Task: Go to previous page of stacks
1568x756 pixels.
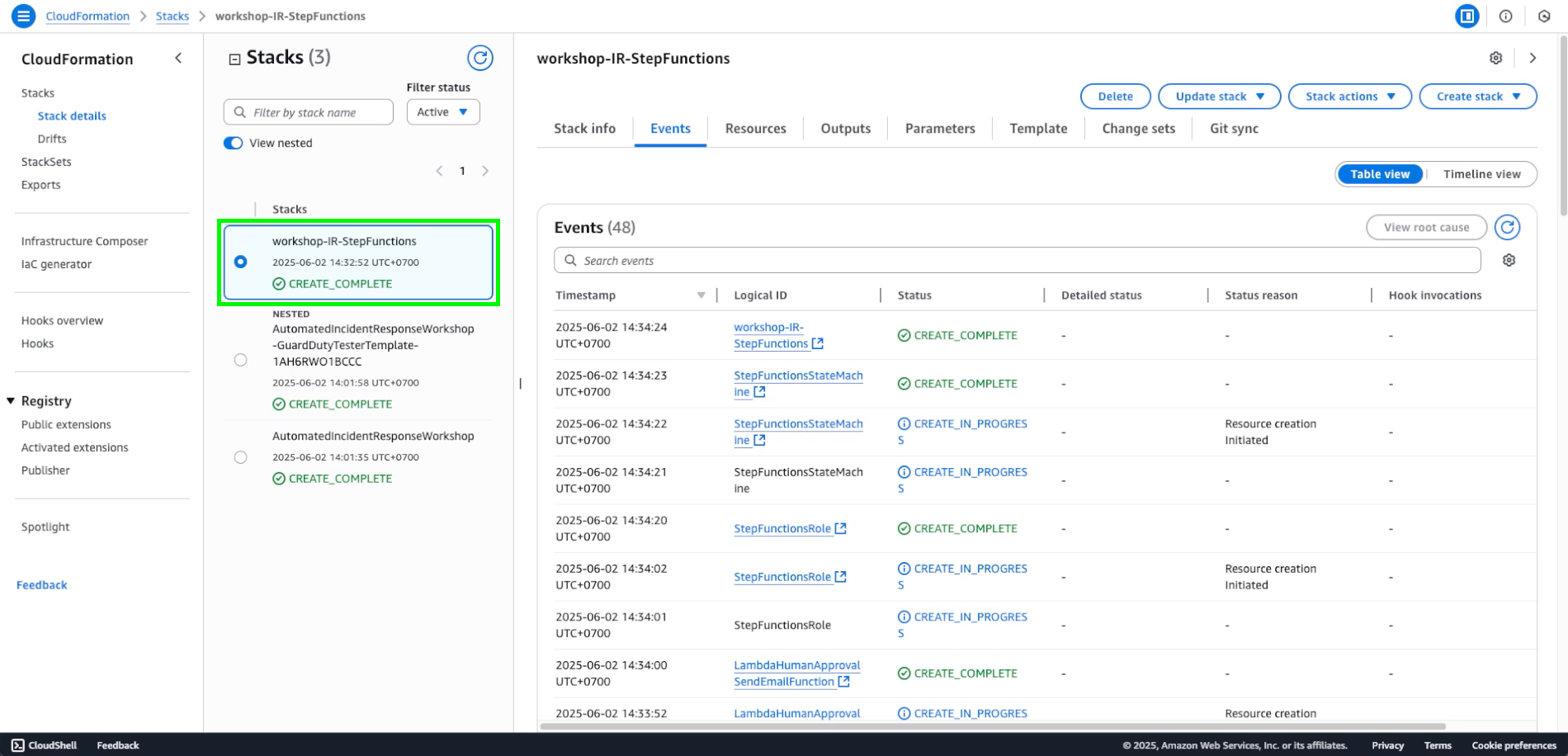Action: (x=439, y=171)
